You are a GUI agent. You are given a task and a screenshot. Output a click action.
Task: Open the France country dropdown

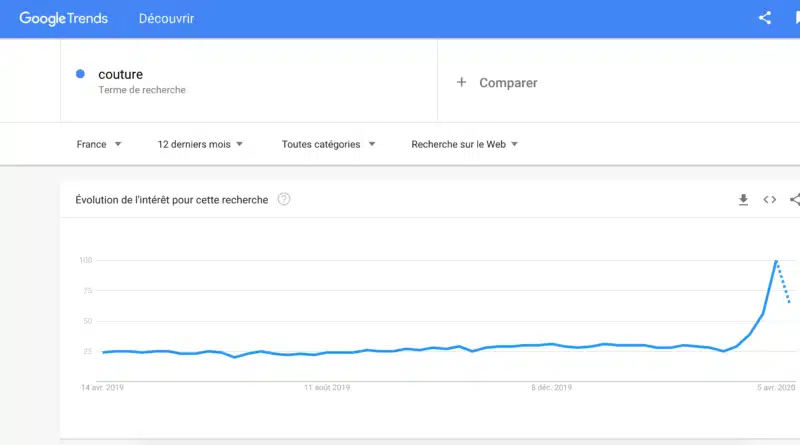[98, 144]
